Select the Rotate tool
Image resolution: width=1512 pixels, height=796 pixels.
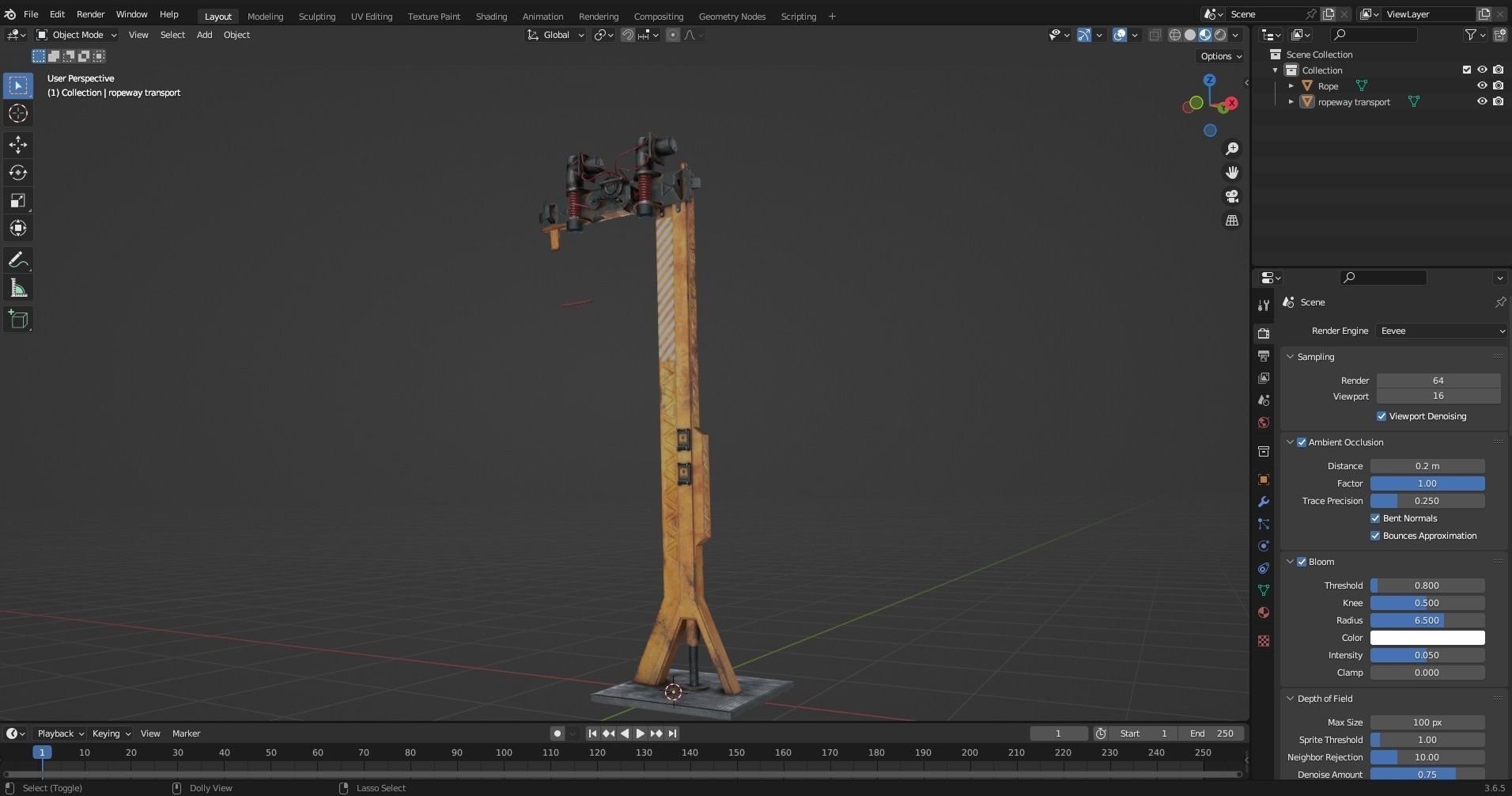[18, 172]
